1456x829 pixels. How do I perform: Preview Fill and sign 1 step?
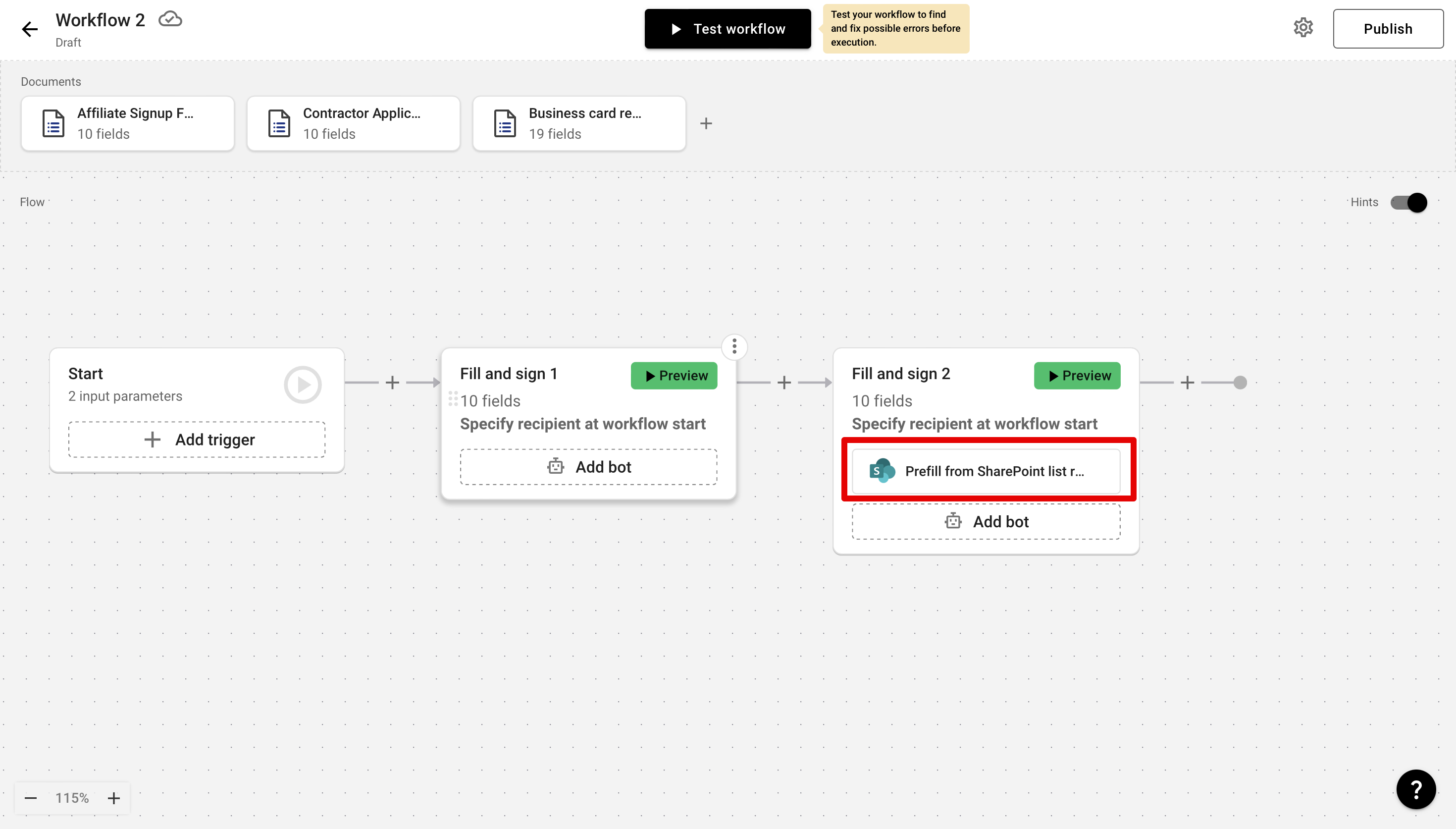point(674,376)
